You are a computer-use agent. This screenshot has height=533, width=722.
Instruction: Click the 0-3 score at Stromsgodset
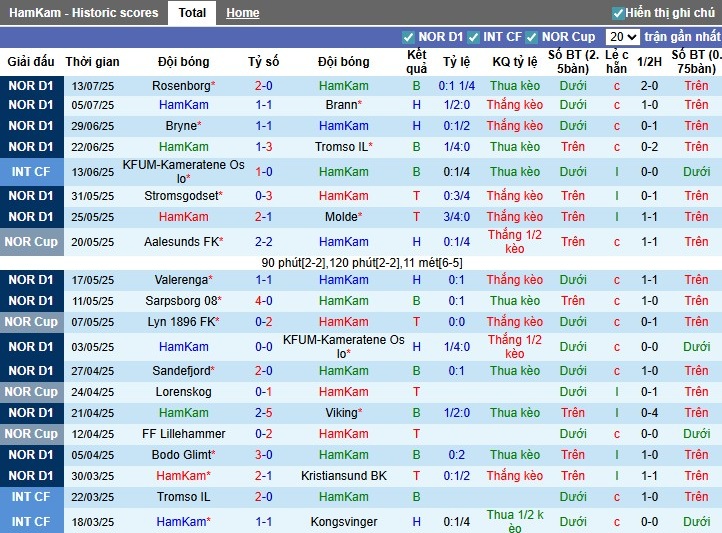click(264, 196)
